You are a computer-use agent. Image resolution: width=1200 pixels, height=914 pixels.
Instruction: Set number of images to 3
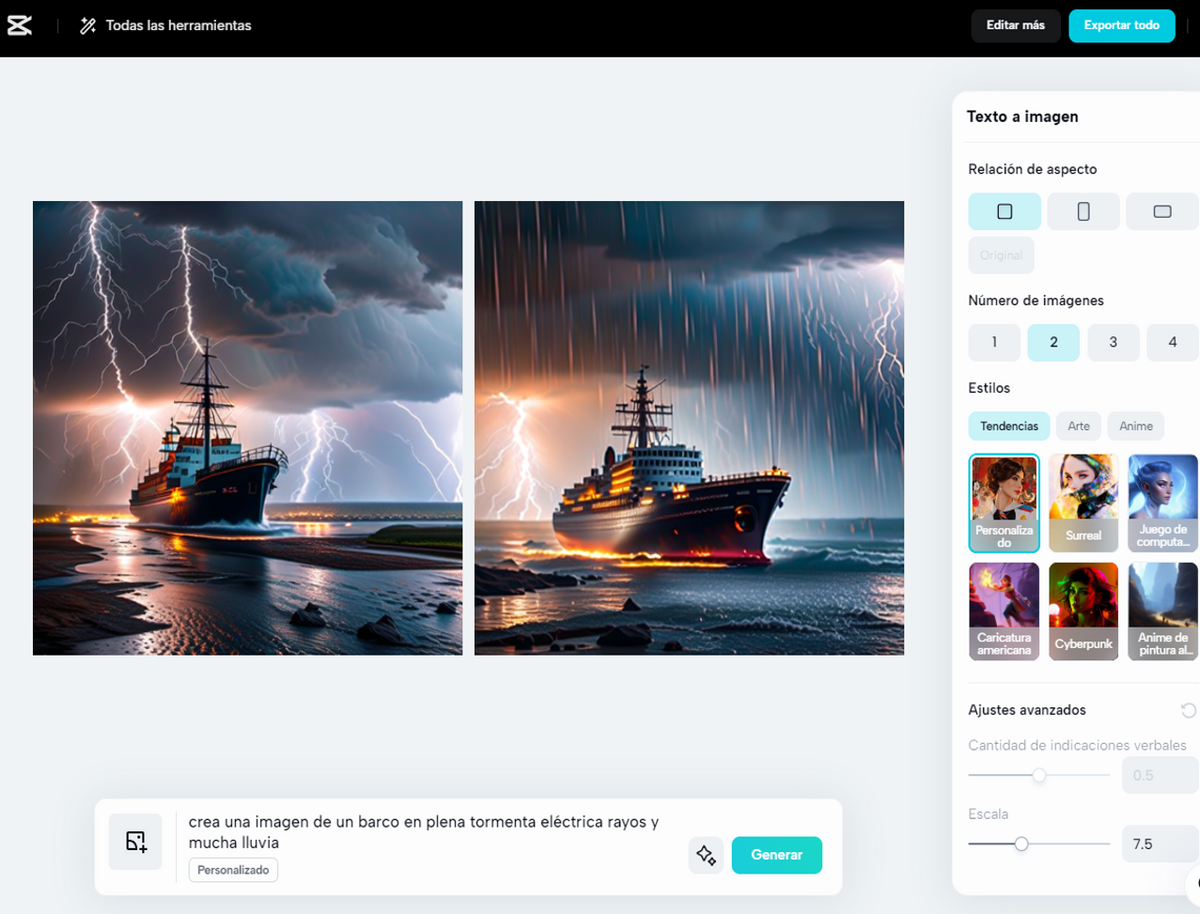pos(1113,342)
